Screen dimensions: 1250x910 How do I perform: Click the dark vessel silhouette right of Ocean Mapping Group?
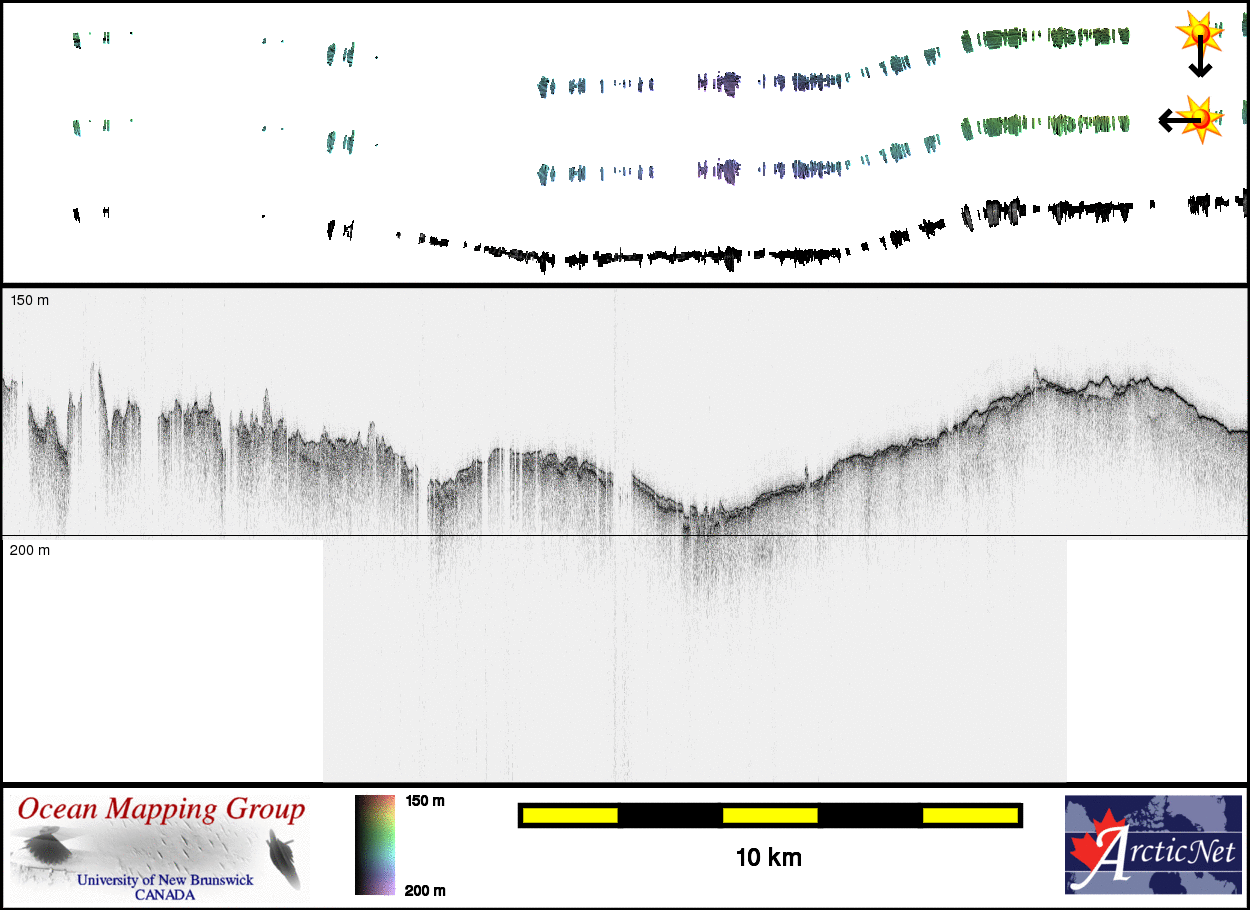283,859
